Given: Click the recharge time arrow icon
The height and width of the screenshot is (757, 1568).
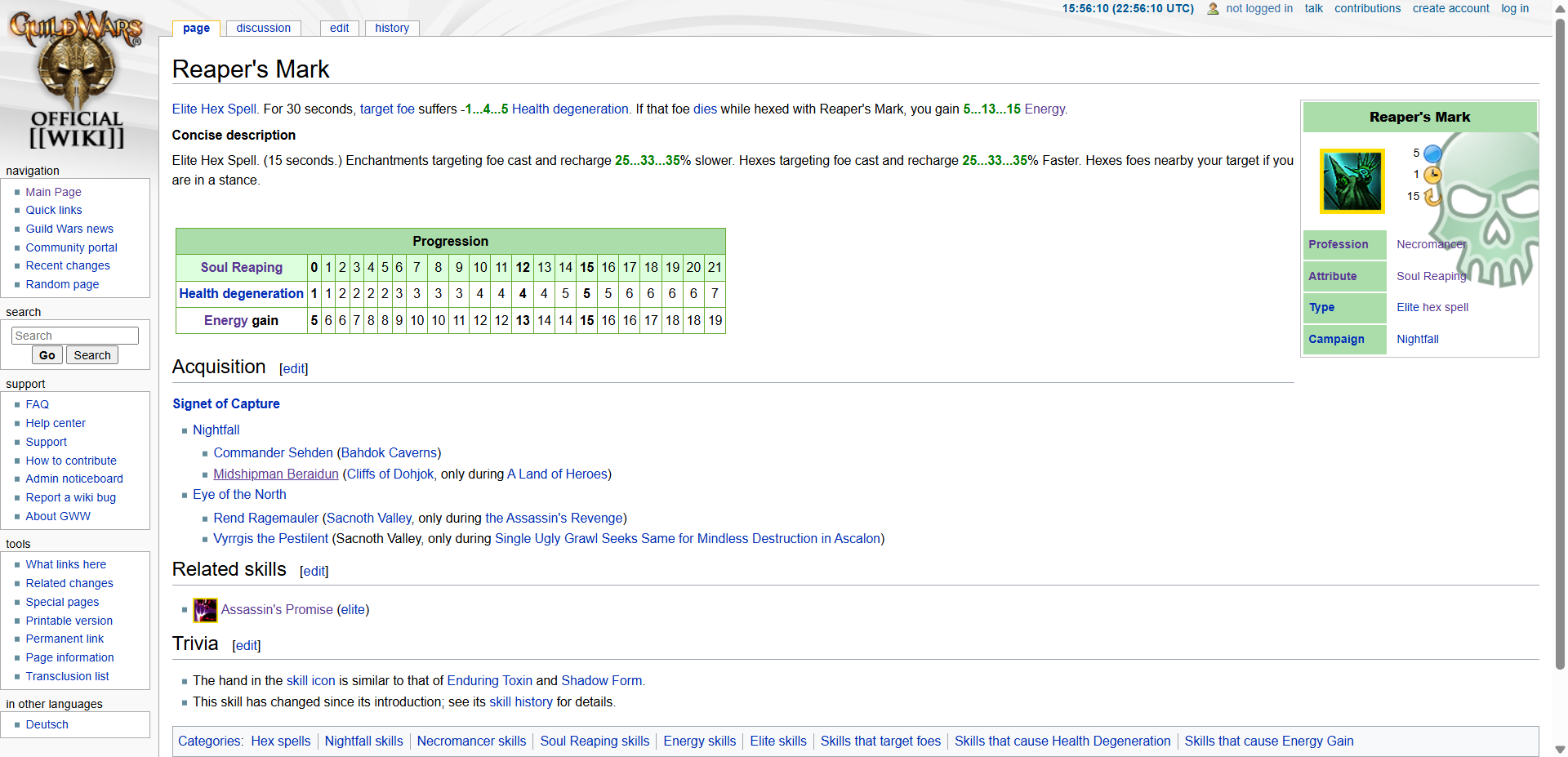Looking at the screenshot, I should click(x=1432, y=197).
